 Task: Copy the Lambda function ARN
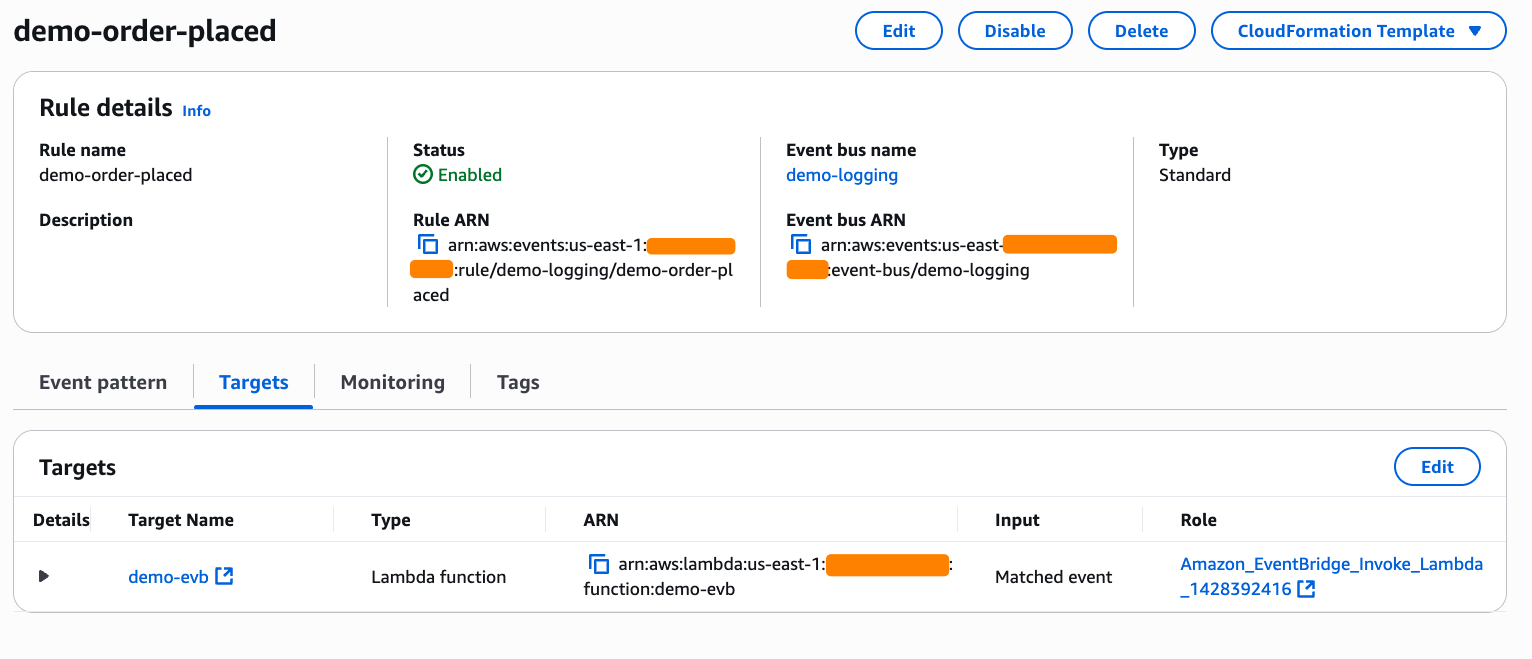tap(599, 565)
